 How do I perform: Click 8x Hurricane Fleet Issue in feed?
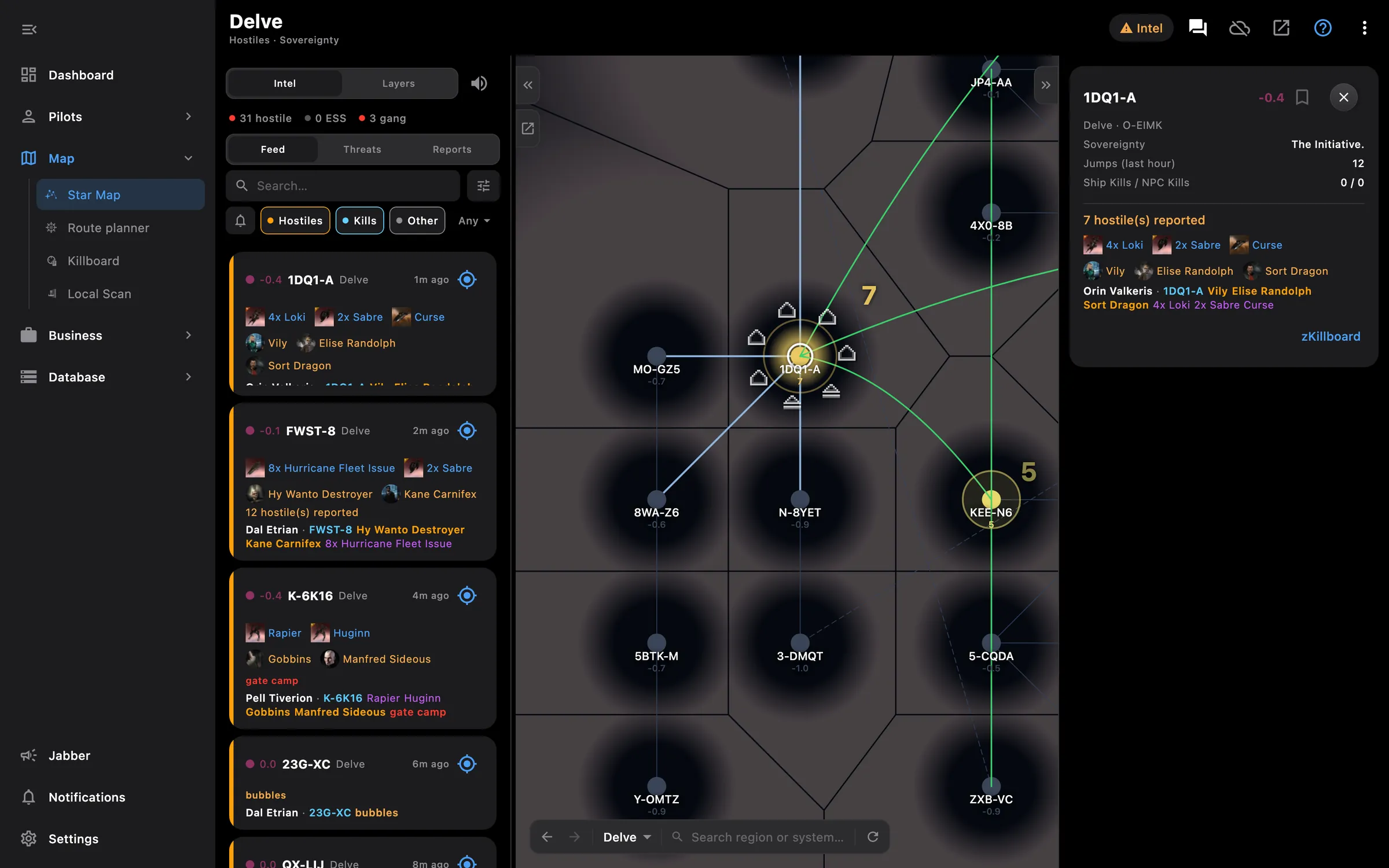(320, 468)
